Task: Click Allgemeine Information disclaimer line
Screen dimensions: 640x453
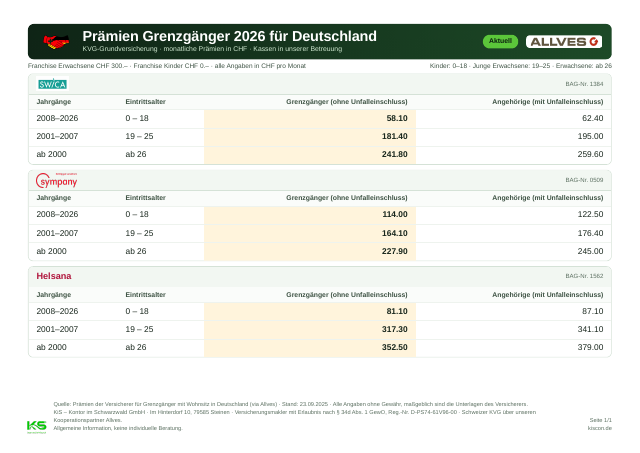Action: click(118, 428)
